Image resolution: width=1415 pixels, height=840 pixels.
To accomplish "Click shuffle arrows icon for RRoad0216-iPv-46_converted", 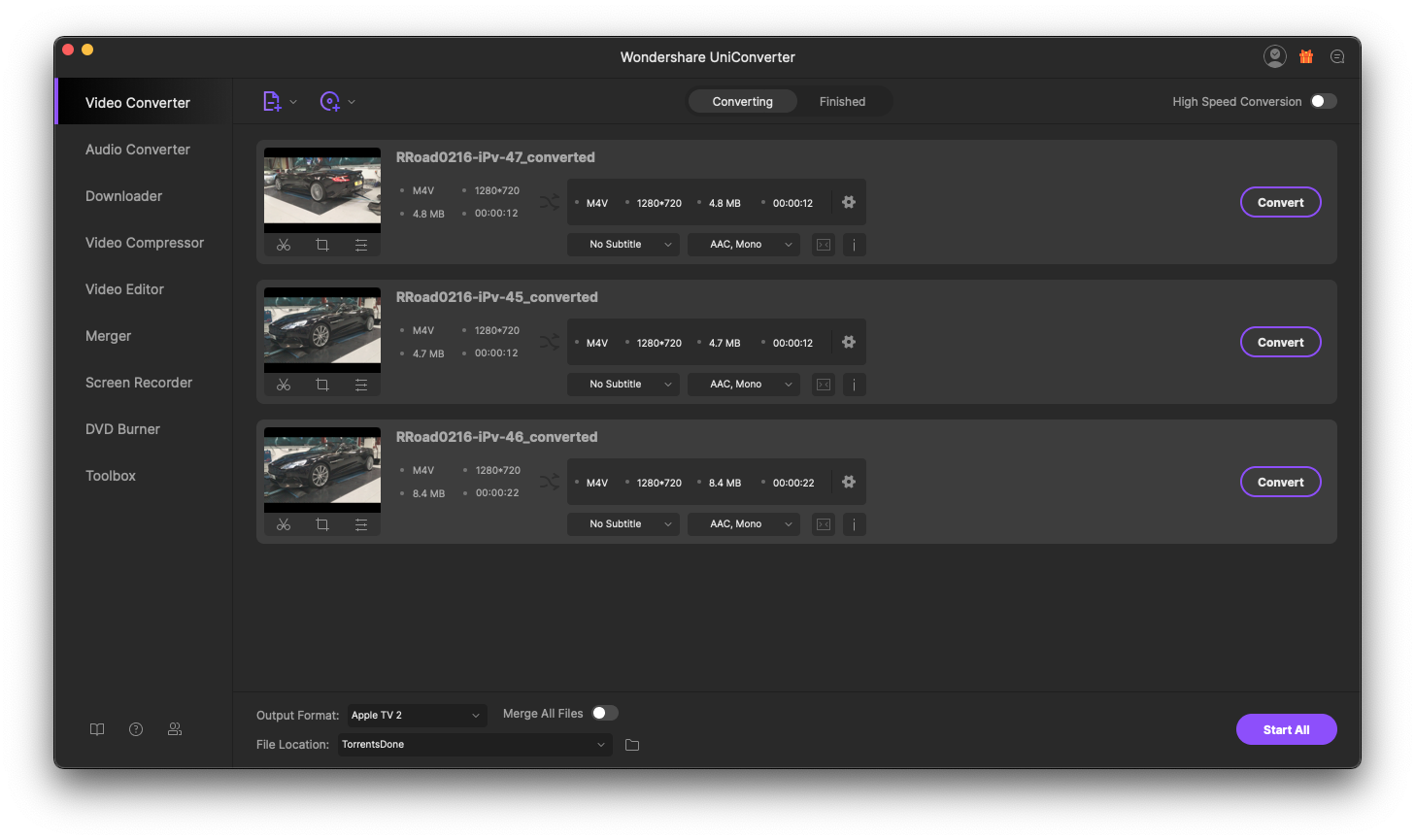I will pos(550,482).
